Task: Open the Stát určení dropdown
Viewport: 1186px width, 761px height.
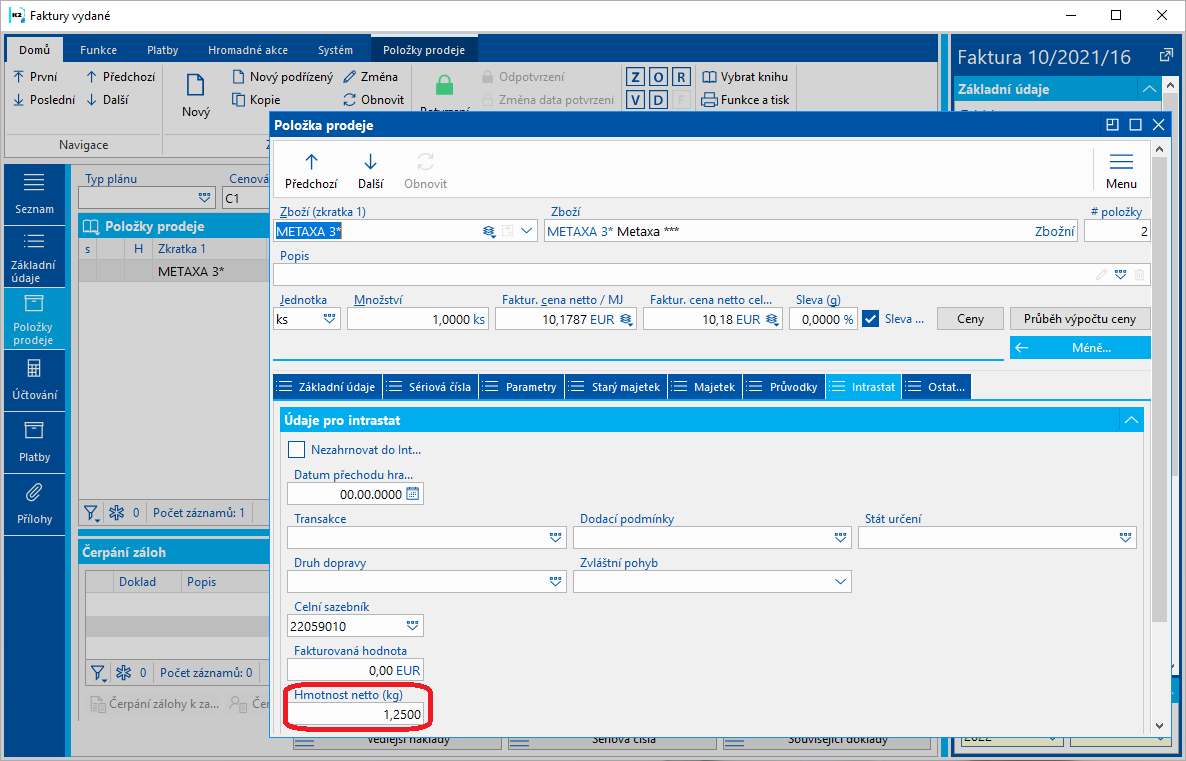Action: click(1125, 538)
